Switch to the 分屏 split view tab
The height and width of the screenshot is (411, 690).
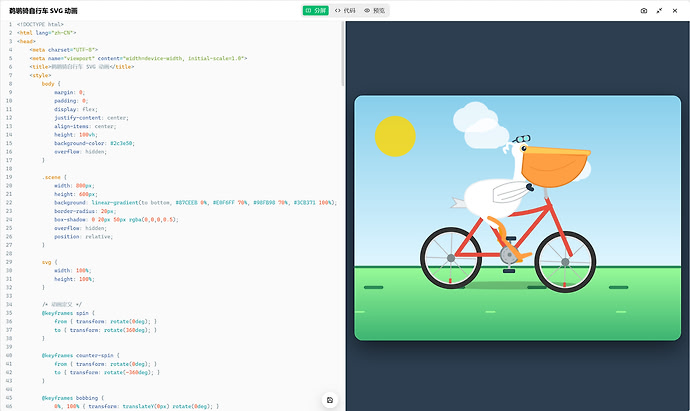316,11
